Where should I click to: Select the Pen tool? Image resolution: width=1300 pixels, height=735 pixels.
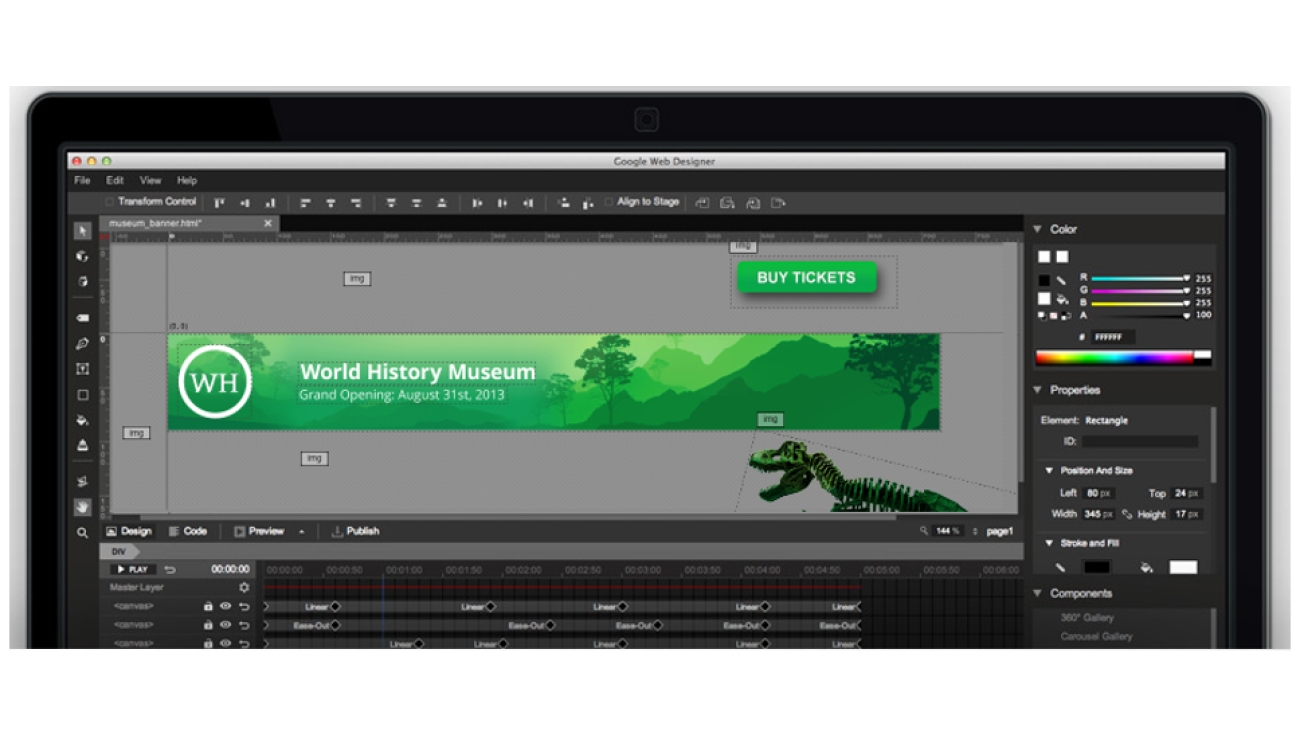tap(82, 343)
